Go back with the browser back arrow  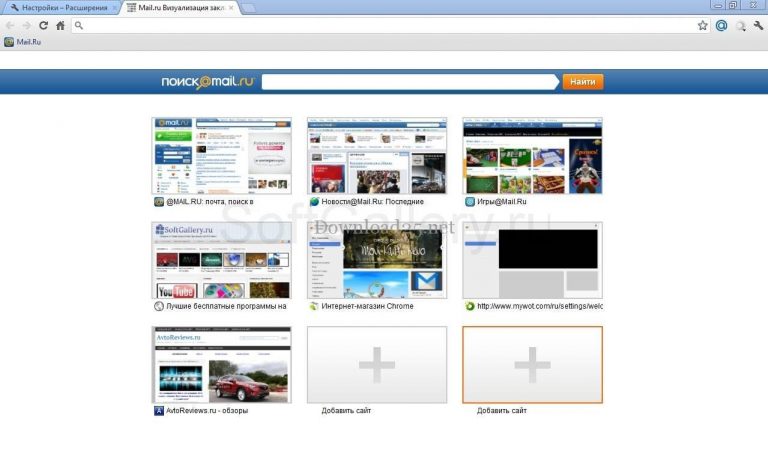(x=10, y=25)
